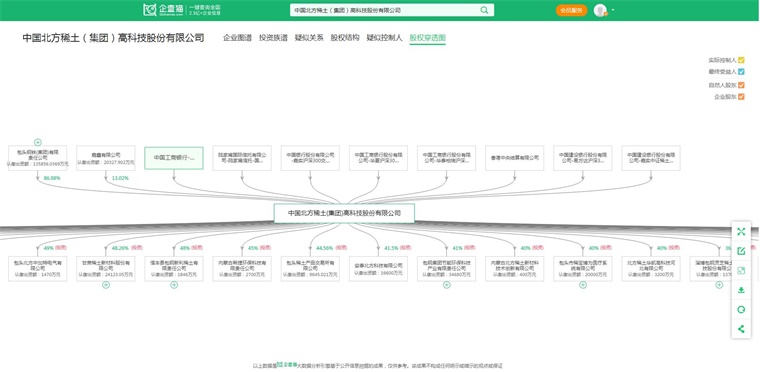Click the Qichamao logo icon
Screen dimensions: 760x372
tap(150, 10)
